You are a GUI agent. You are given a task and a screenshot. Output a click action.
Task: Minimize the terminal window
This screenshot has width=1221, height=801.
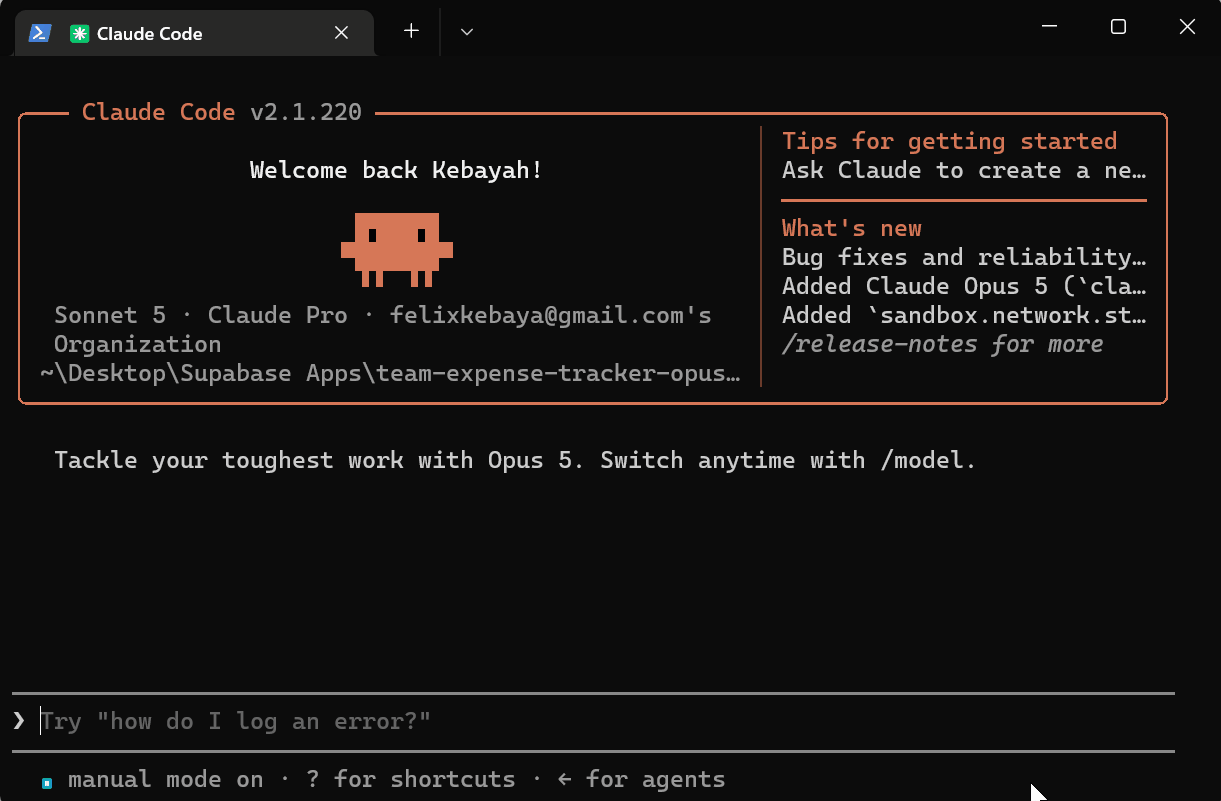pyautogui.click(x=1049, y=27)
